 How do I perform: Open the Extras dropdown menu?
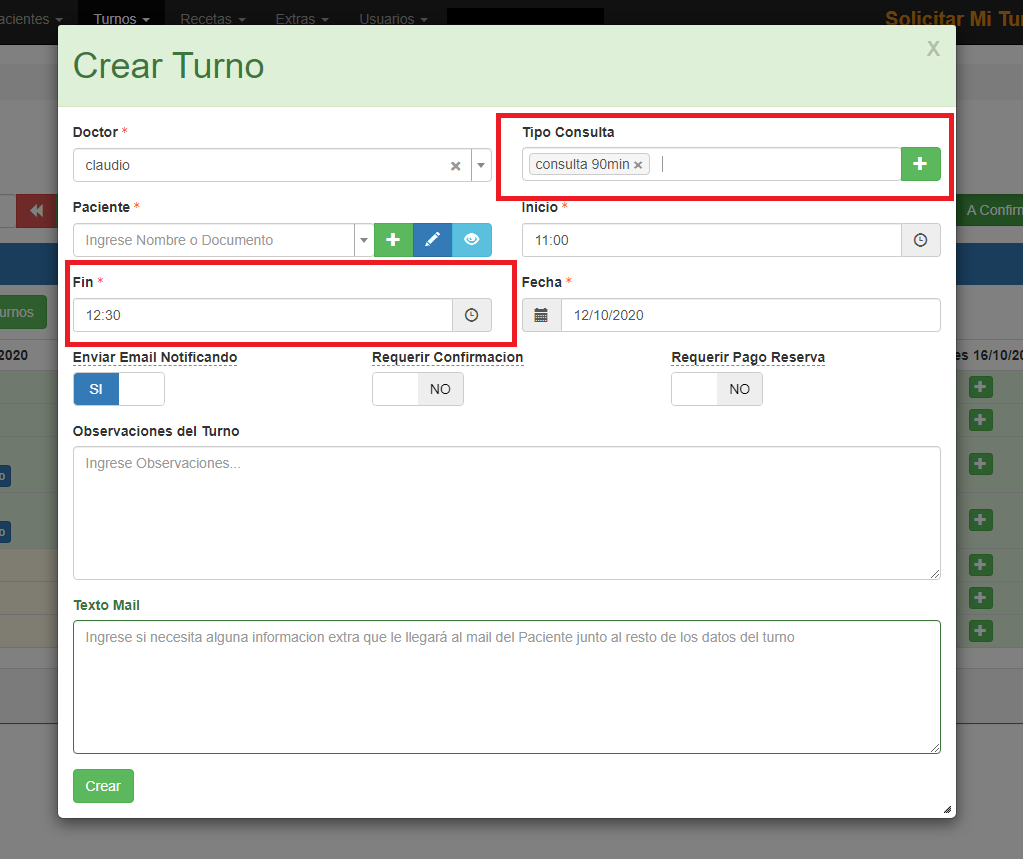click(x=301, y=19)
